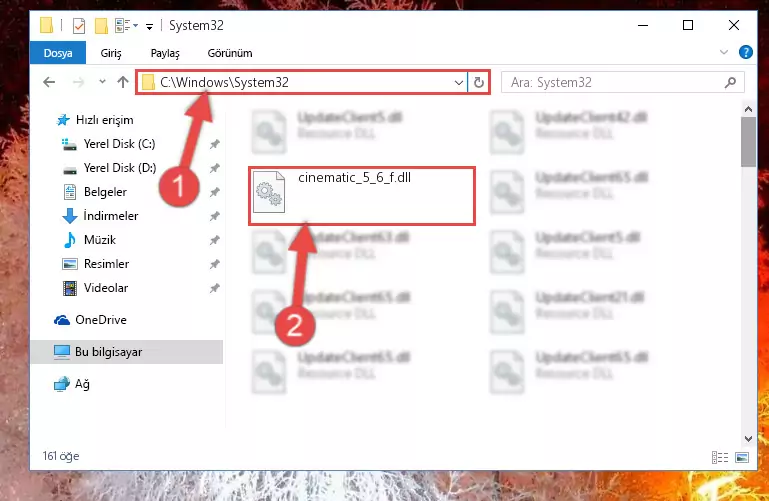This screenshot has width=769, height=501.
Task: Click the System32 window folder icon in title bar
Action: (x=46, y=25)
